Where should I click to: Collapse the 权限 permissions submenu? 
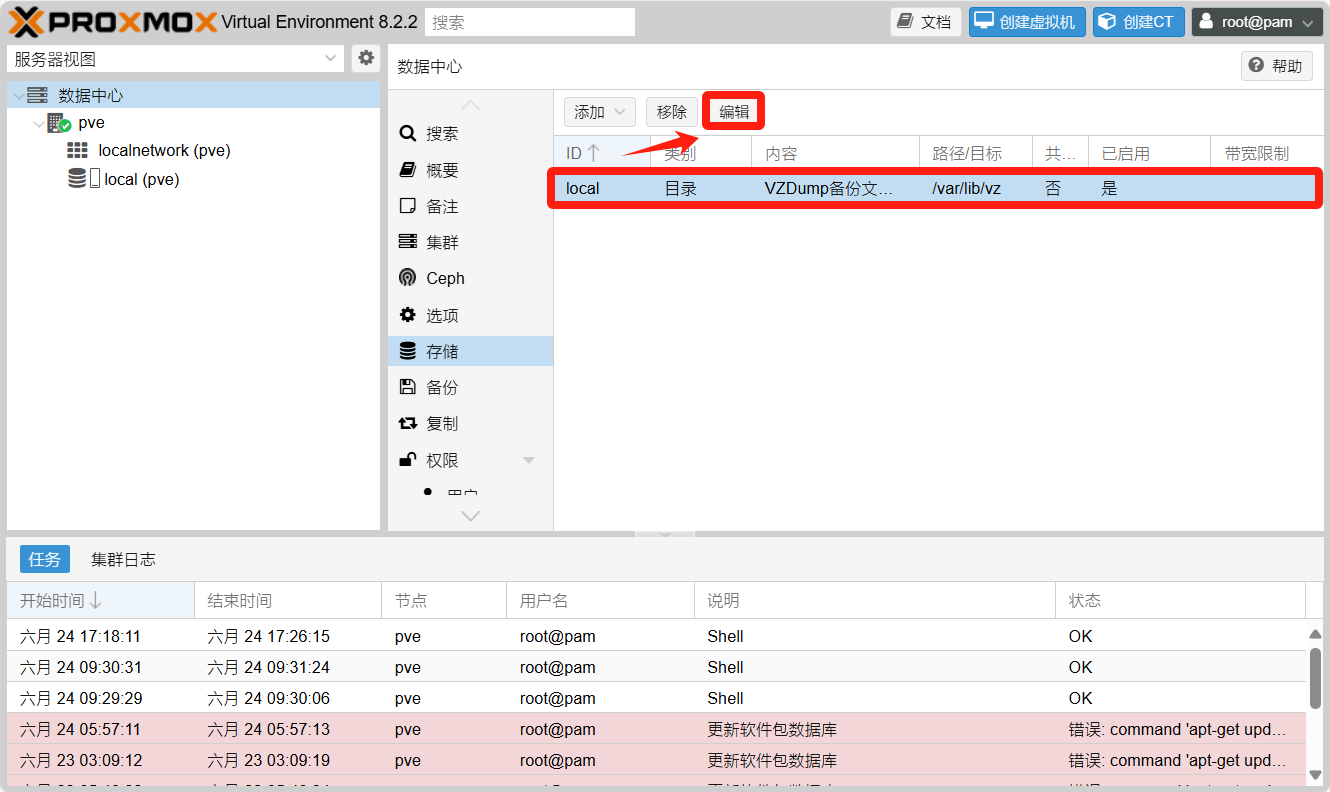tap(529, 460)
